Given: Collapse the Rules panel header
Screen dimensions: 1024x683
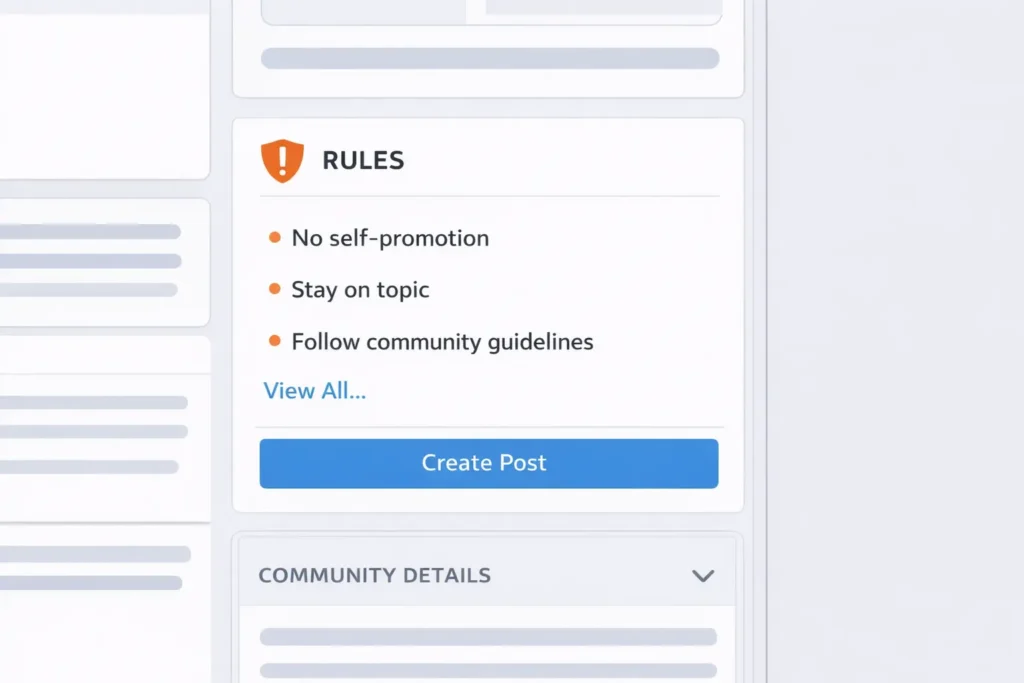Looking at the screenshot, I should [362, 160].
